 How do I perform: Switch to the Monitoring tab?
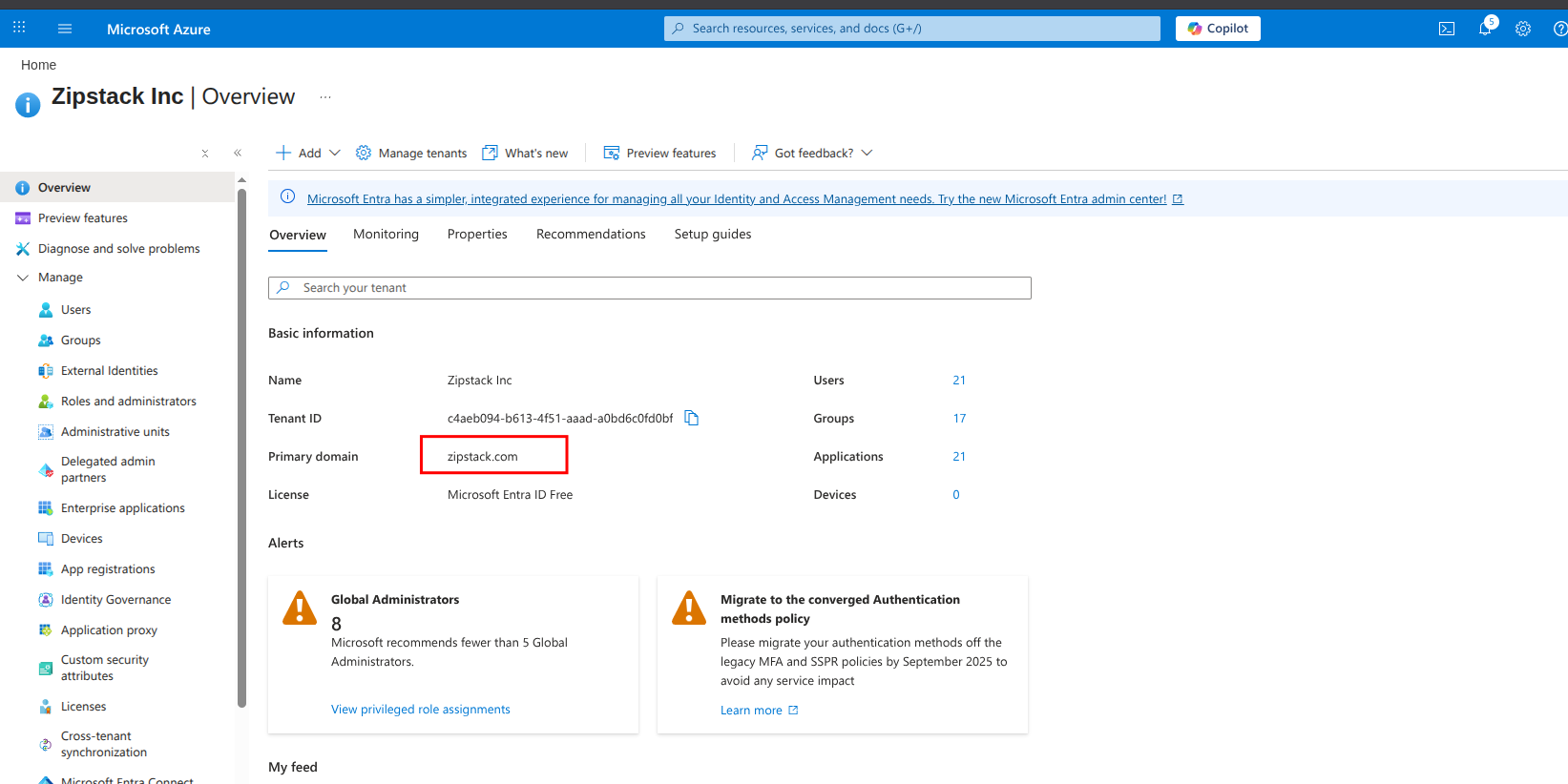386,235
